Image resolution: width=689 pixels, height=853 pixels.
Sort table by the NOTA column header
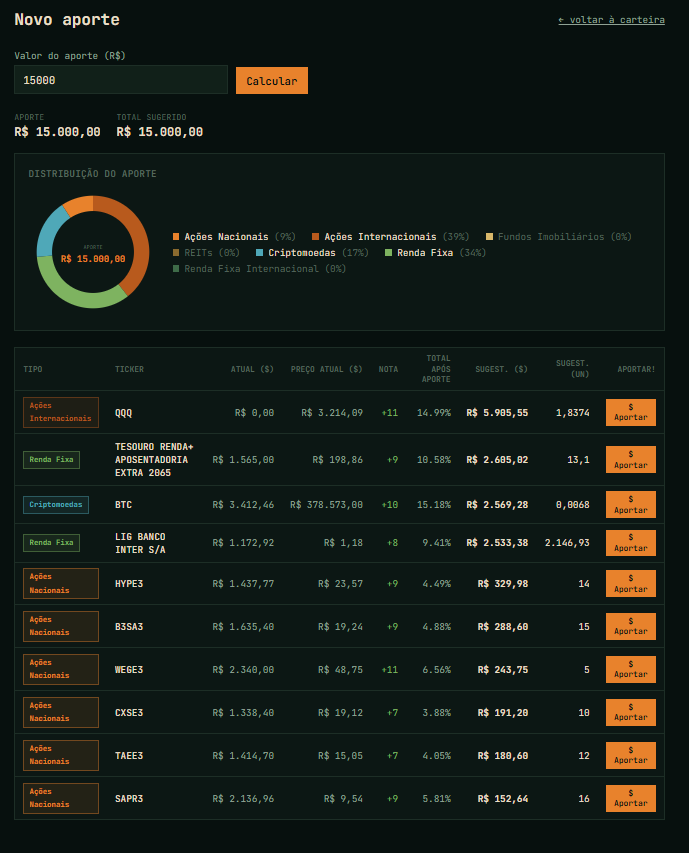click(x=388, y=369)
